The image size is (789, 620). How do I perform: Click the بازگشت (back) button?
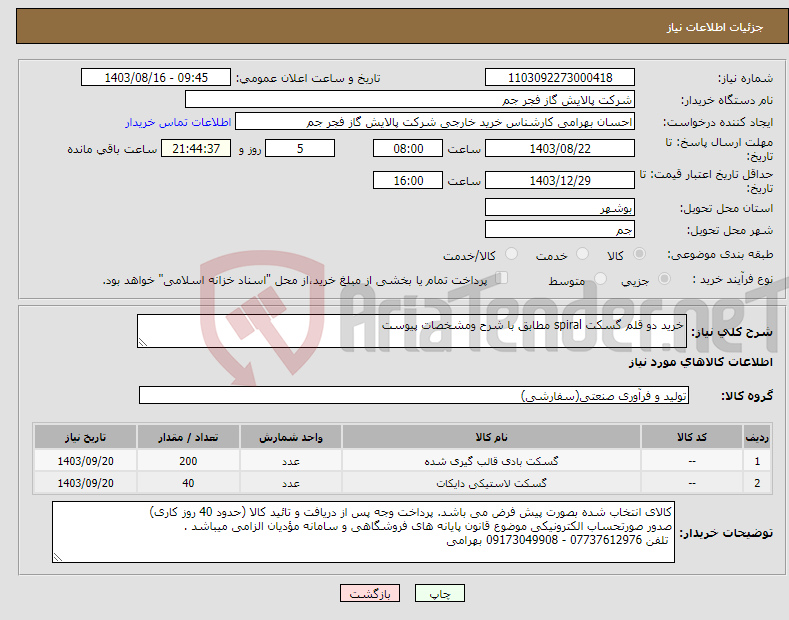(370, 593)
